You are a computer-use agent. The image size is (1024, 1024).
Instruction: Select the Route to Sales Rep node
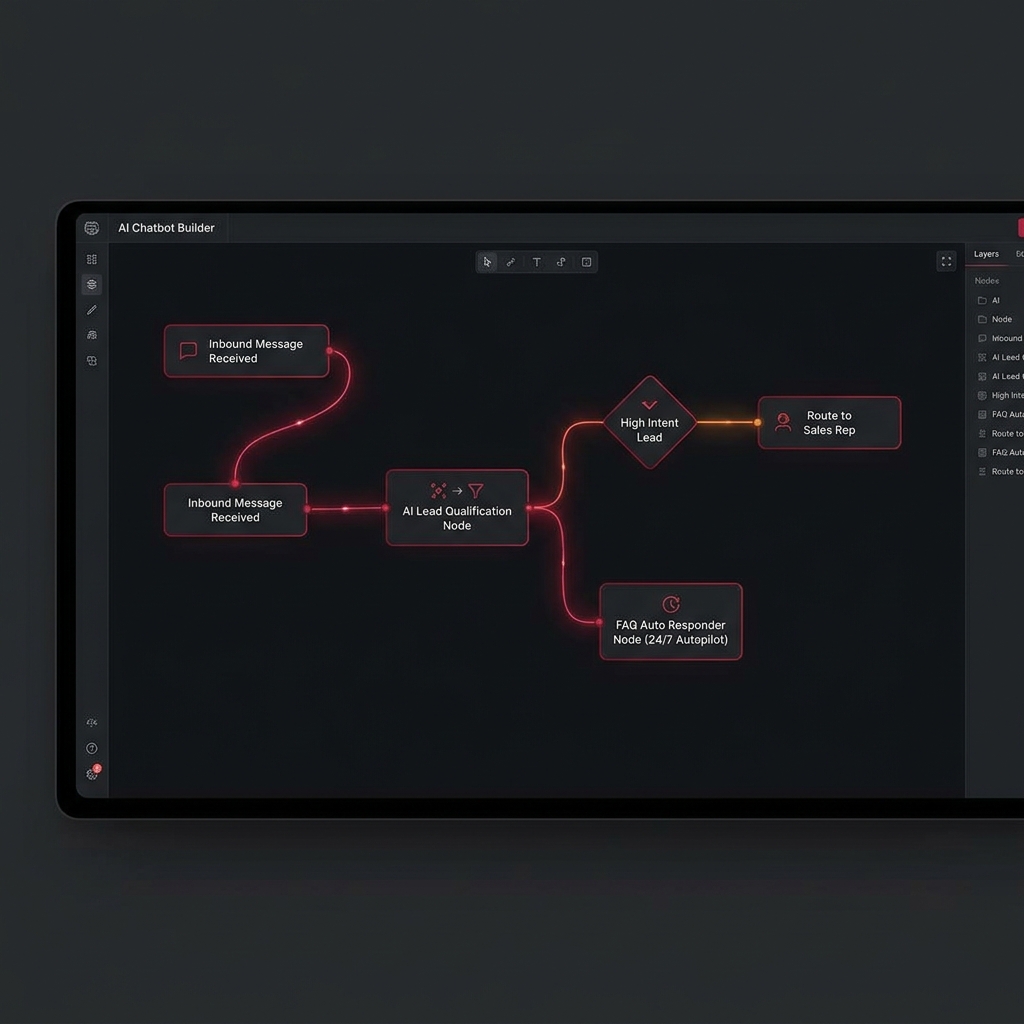pos(829,423)
